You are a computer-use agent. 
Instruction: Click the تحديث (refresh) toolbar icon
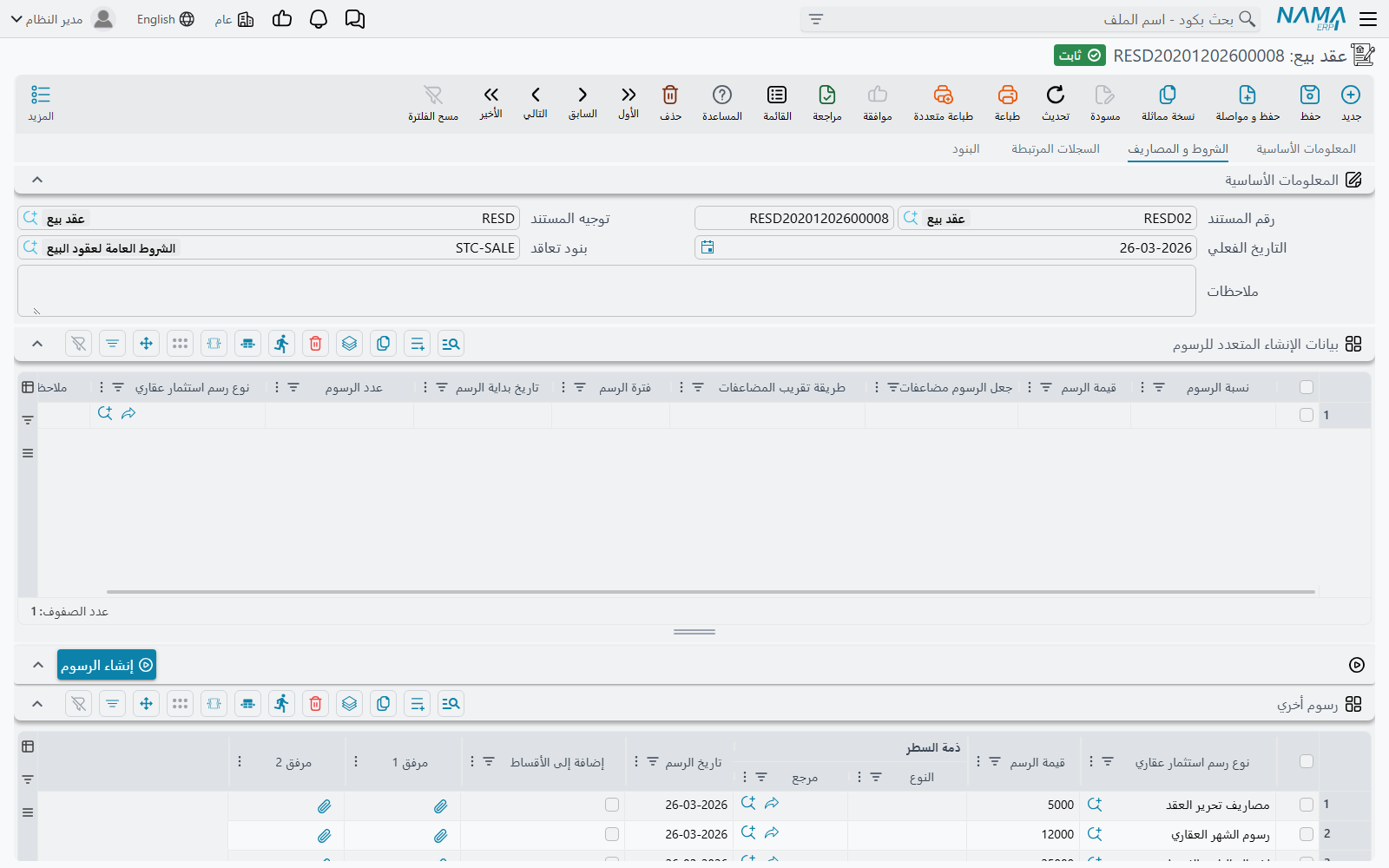(x=1056, y=103)
